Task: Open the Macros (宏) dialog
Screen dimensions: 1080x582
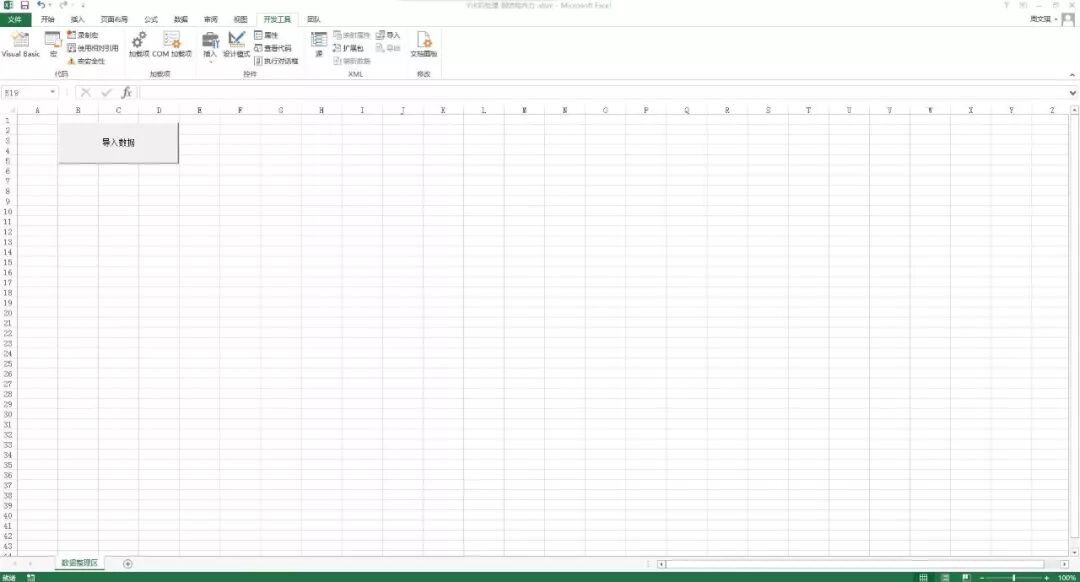Action: [x=53, y=44]
